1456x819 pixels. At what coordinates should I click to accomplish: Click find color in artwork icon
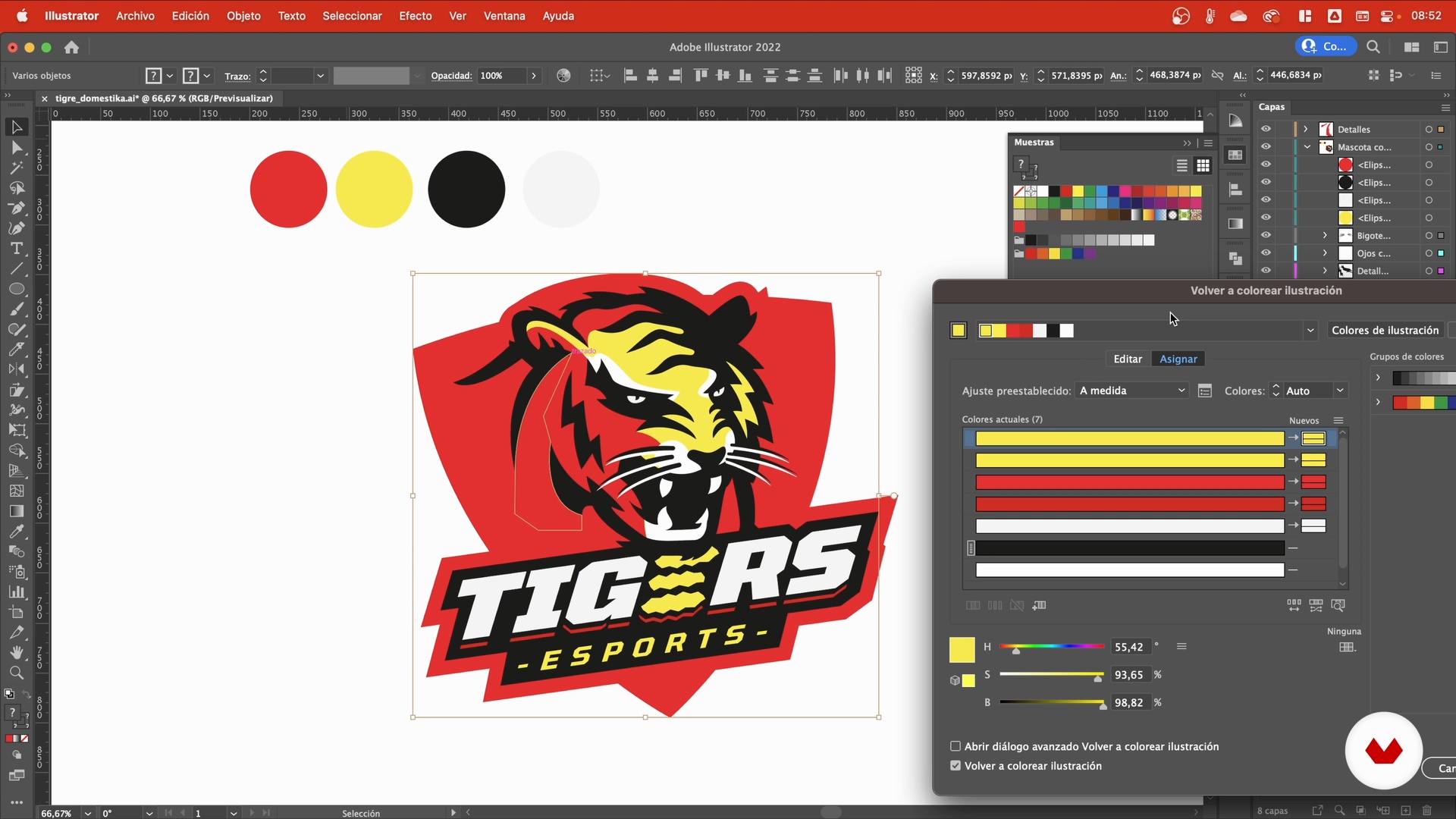1338,605
